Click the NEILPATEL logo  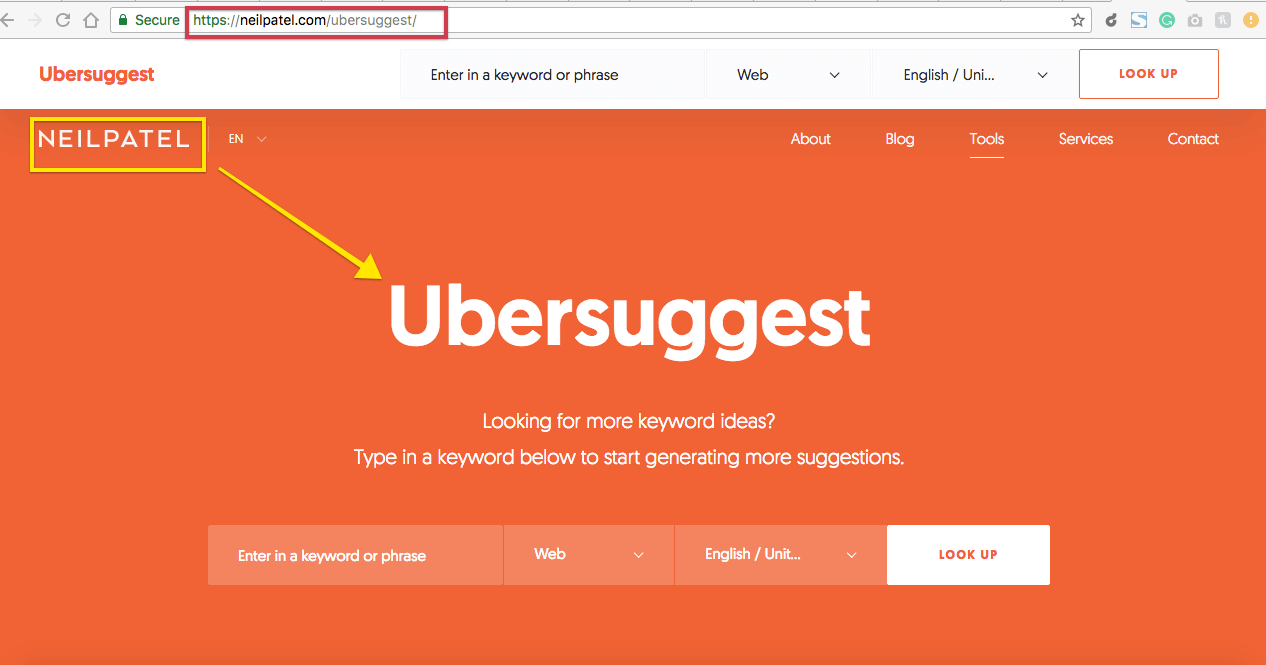point(114,139)
